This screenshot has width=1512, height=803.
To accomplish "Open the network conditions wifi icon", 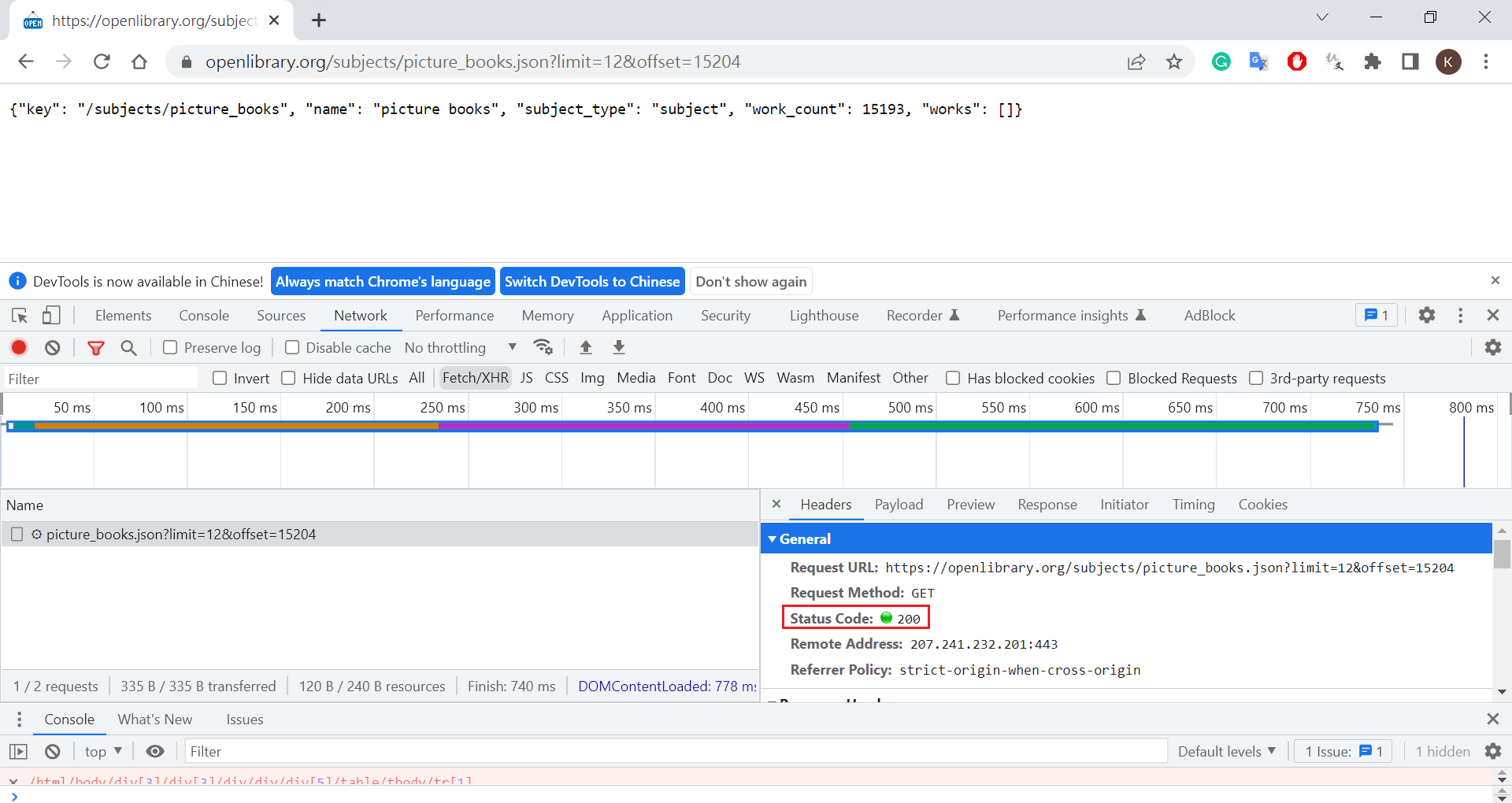I will 543,347.
